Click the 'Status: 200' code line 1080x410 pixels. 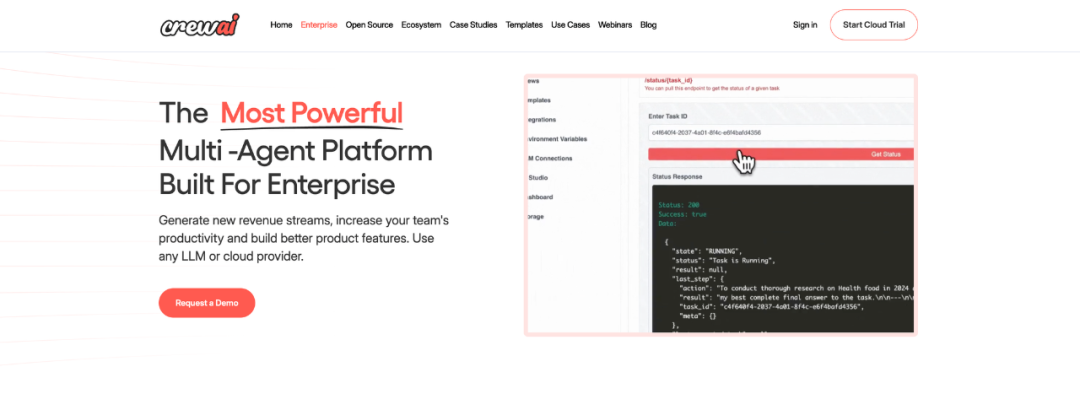tap(678, 205)
